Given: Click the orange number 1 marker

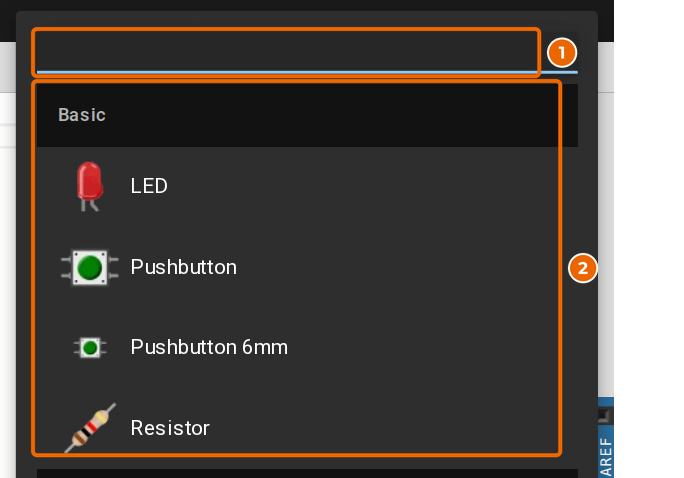Looking at the screenshot, I should click(562, 53).
